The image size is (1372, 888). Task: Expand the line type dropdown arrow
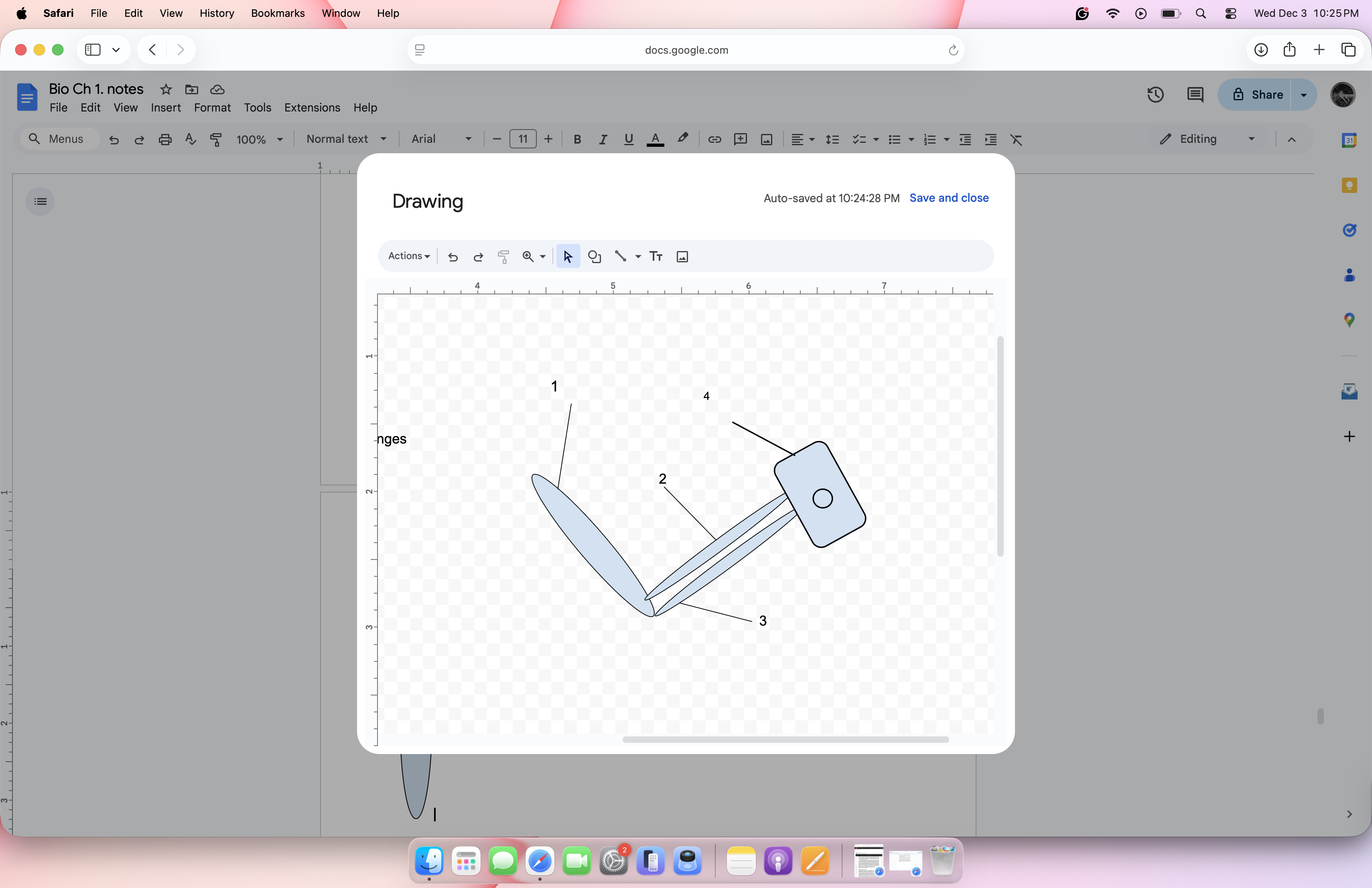638,256
